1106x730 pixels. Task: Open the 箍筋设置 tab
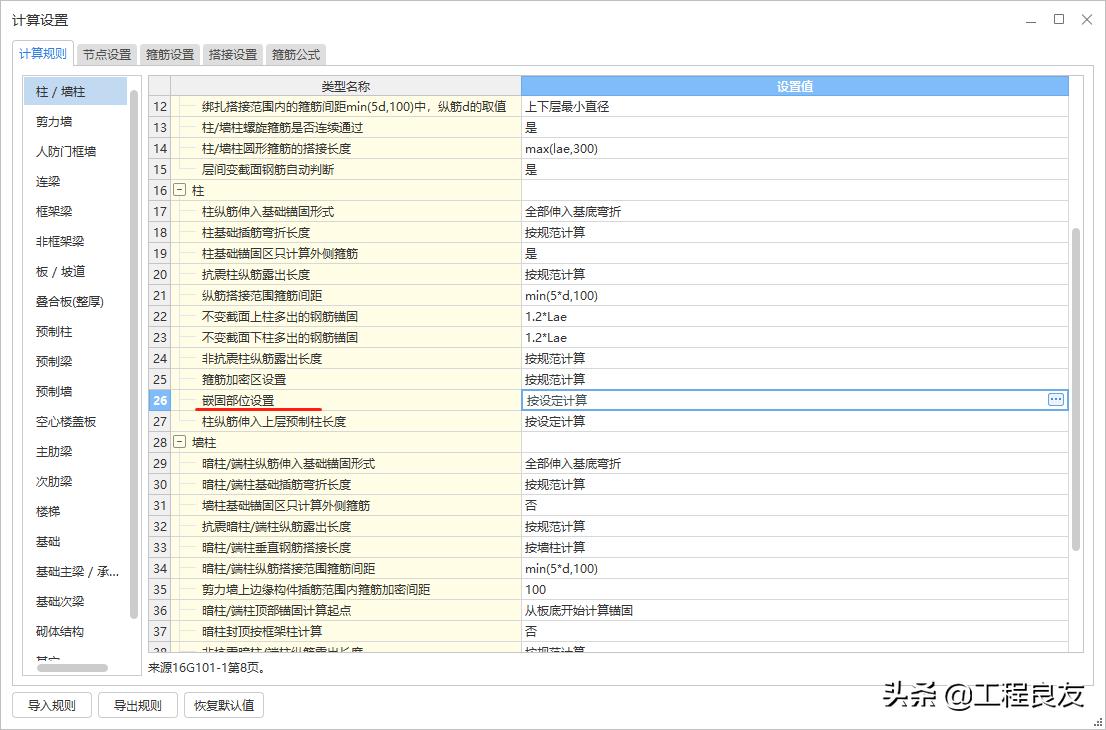[x=168, y=54]
